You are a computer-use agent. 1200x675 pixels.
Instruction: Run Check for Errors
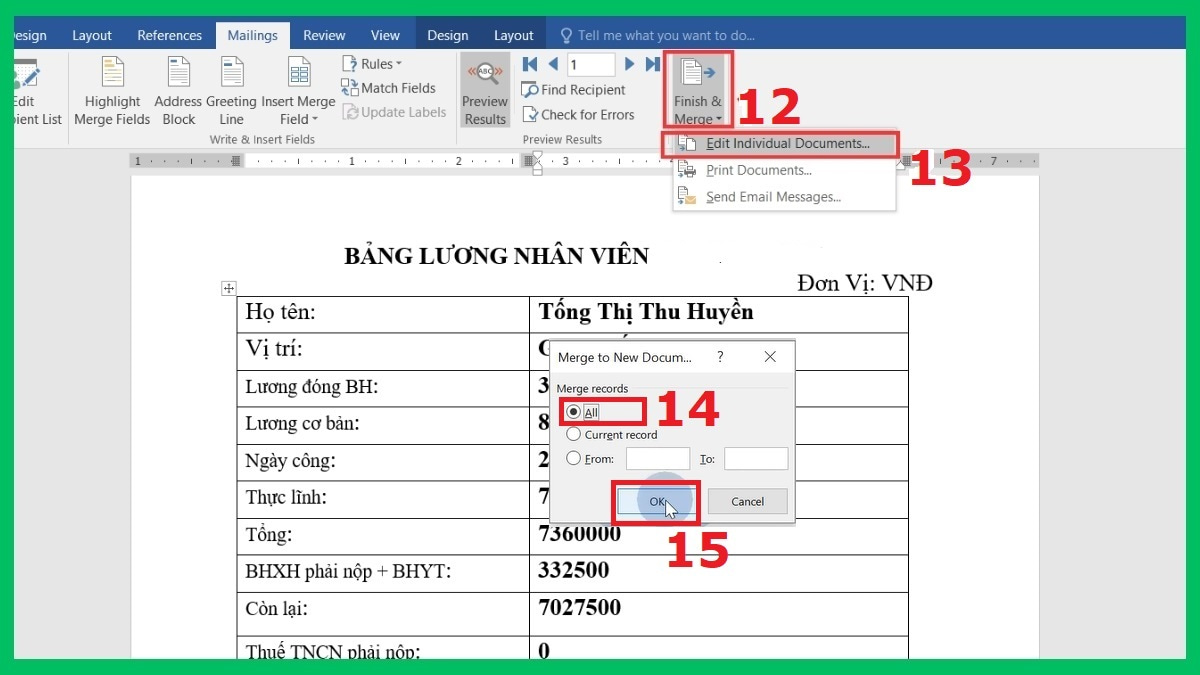580,114
